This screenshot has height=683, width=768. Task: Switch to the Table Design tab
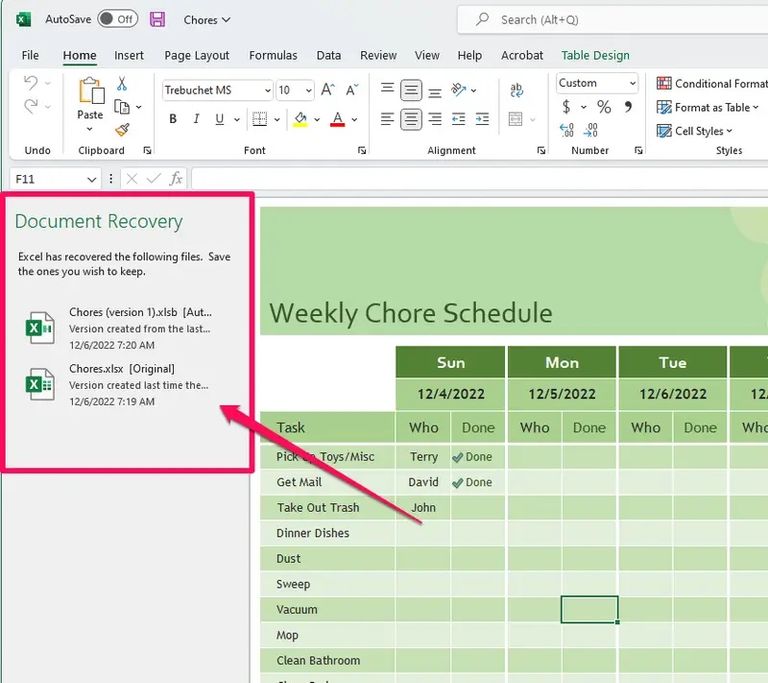pyautogui.click(x=595, y=55)
